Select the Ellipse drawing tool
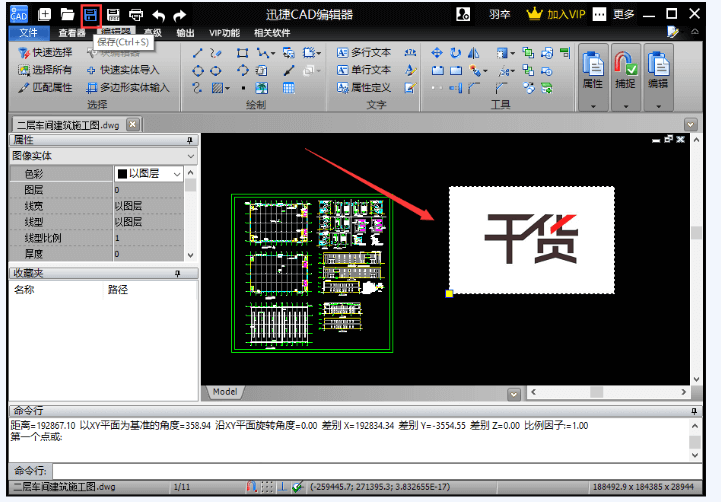This screenshot has width=721, height=502. point(216,70)
